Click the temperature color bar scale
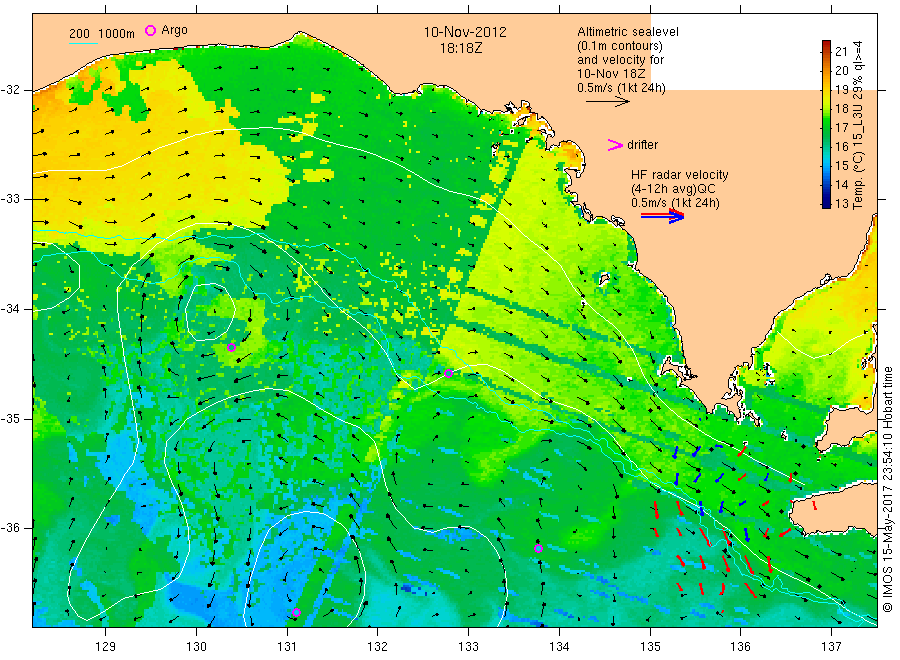 pos(826,124)
